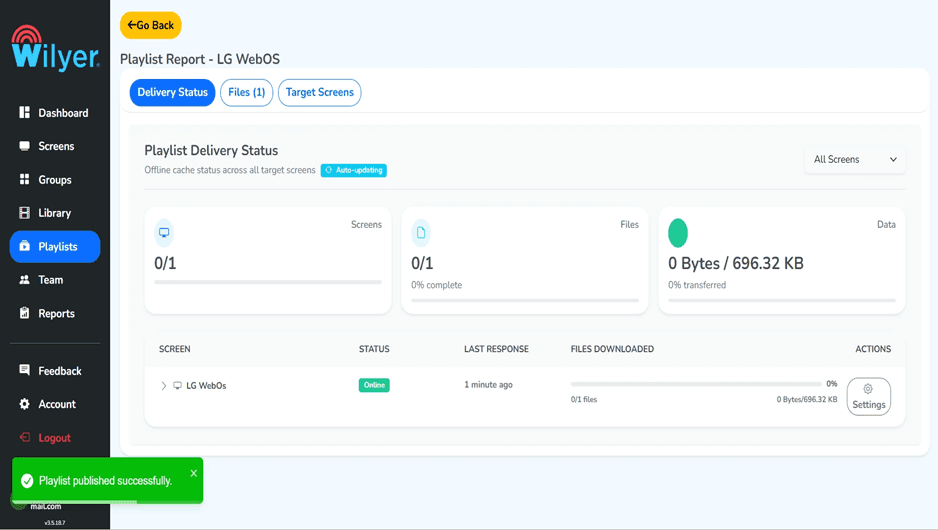The image size is (938, 530).
Task: Click the LG WebOs download progress bar
Action: point(696,384)
